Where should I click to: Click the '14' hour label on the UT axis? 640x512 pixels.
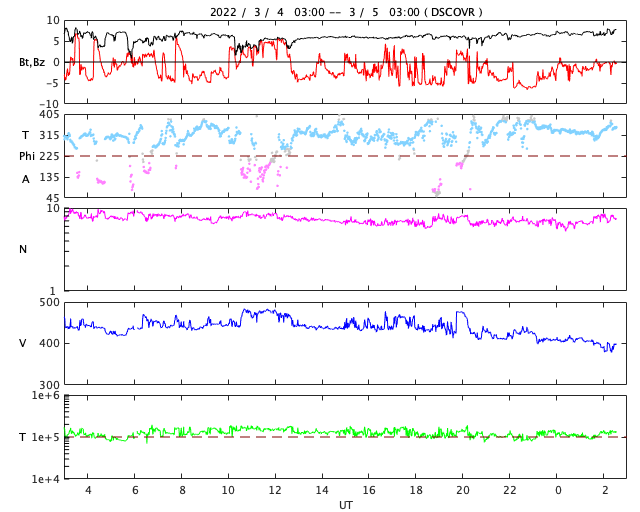pyautogui.click(x=322, y=490)
